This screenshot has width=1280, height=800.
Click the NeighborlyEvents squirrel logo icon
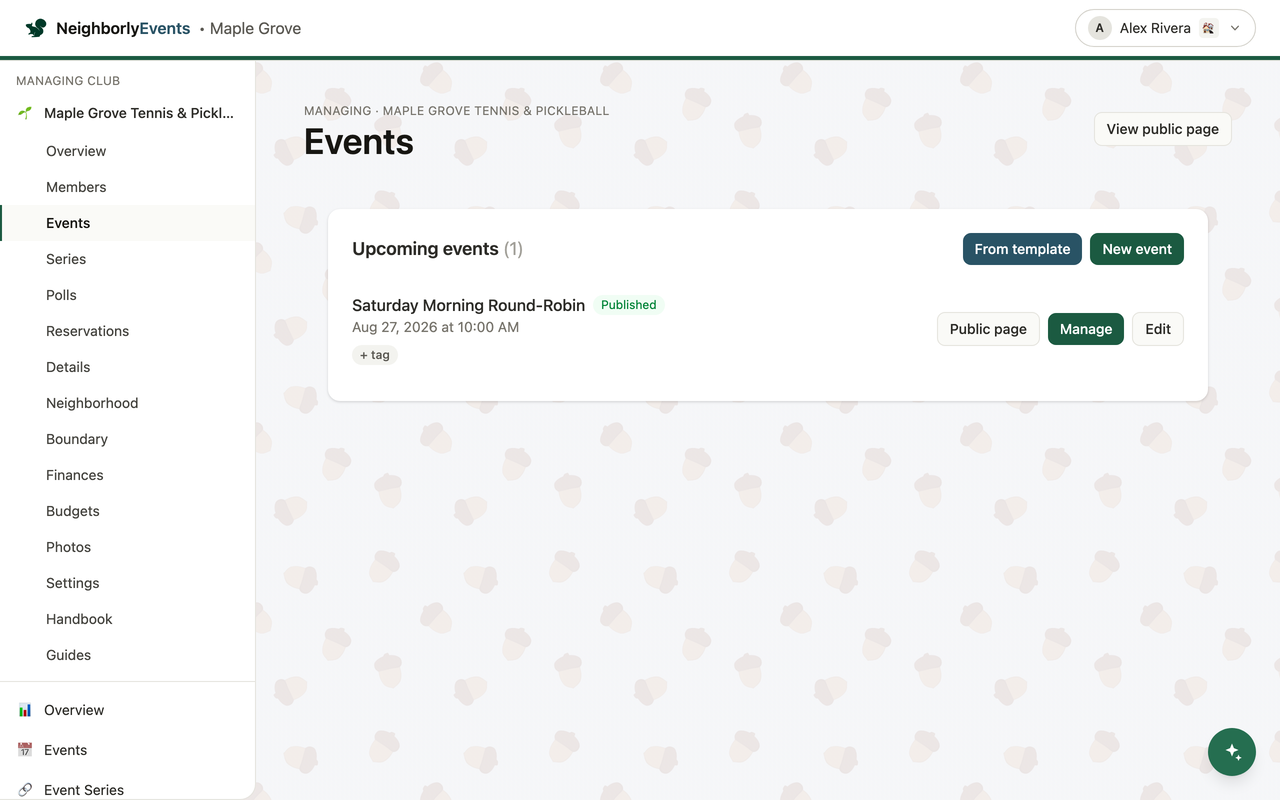[36, 28]
